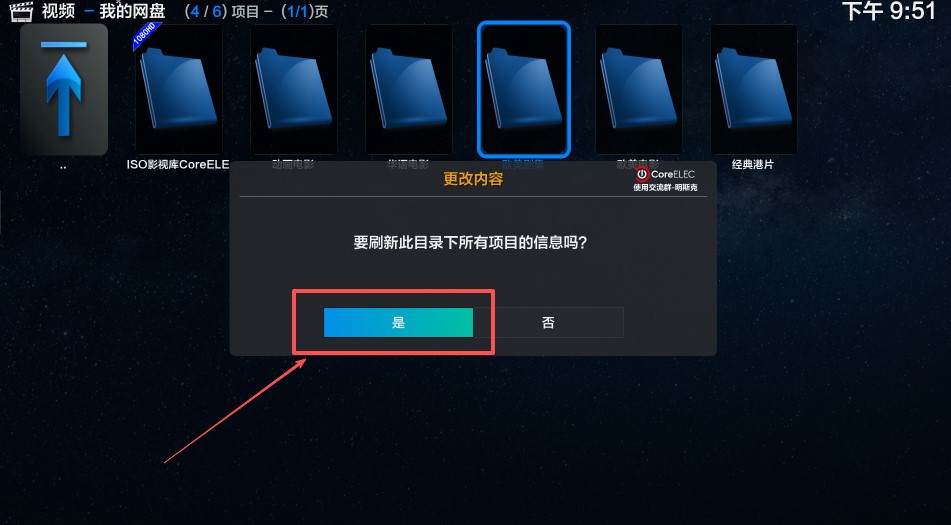Click the 我的网盘 breadcrumb text
951x525 pixels.
[132, 11]
